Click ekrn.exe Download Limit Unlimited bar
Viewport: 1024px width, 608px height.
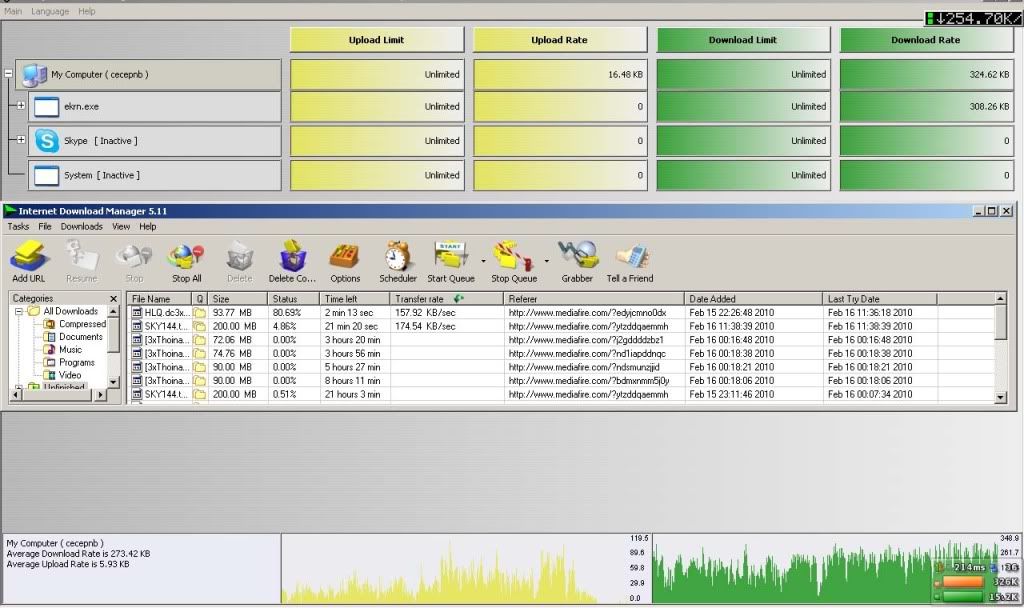(x=743, y=106)
